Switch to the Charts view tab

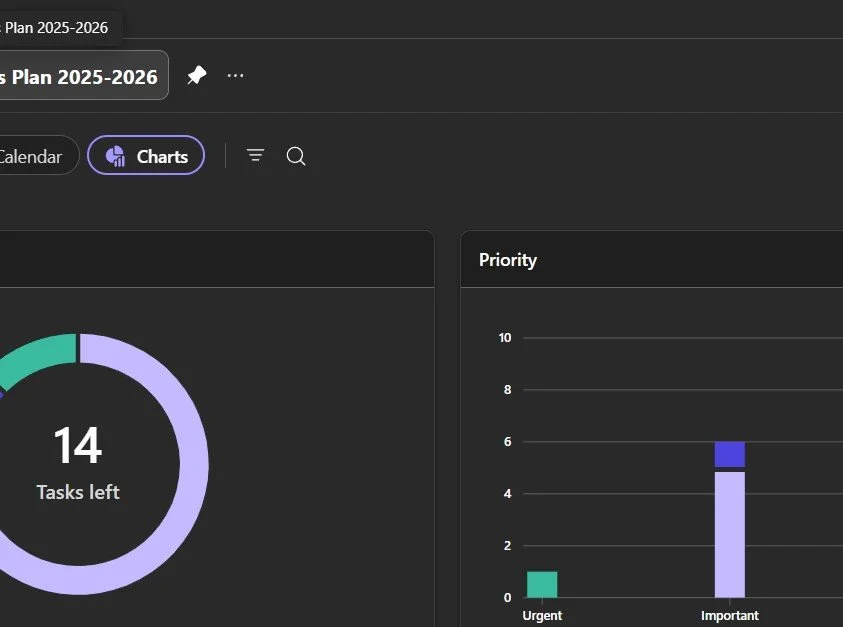(x=146, y=155)
